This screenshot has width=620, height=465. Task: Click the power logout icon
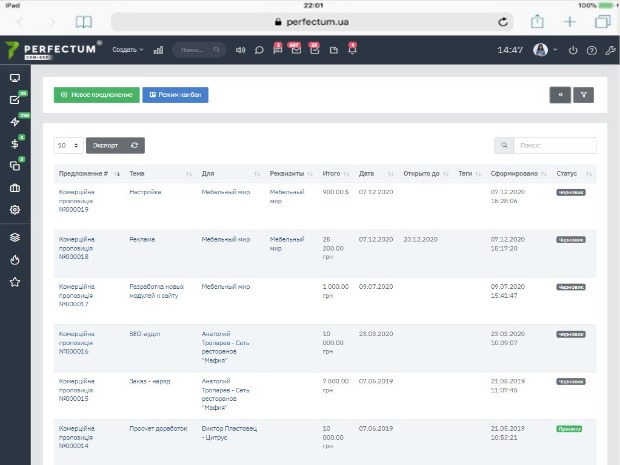(x=573, y=50)
